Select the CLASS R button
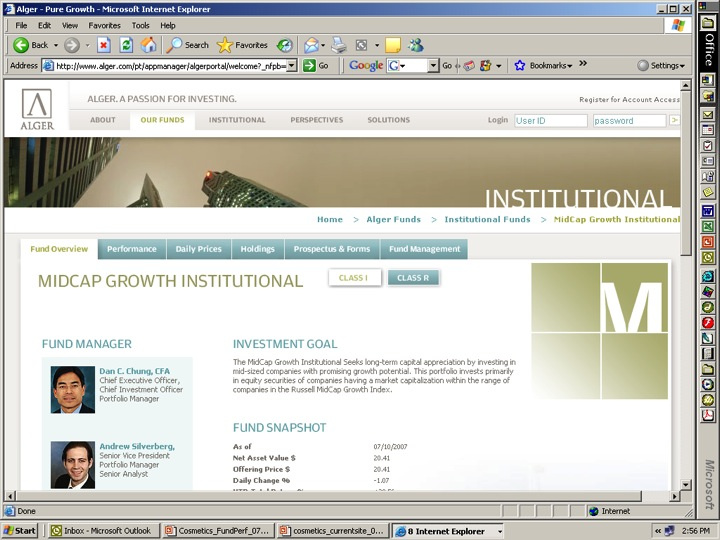 [x=413, y=278]
